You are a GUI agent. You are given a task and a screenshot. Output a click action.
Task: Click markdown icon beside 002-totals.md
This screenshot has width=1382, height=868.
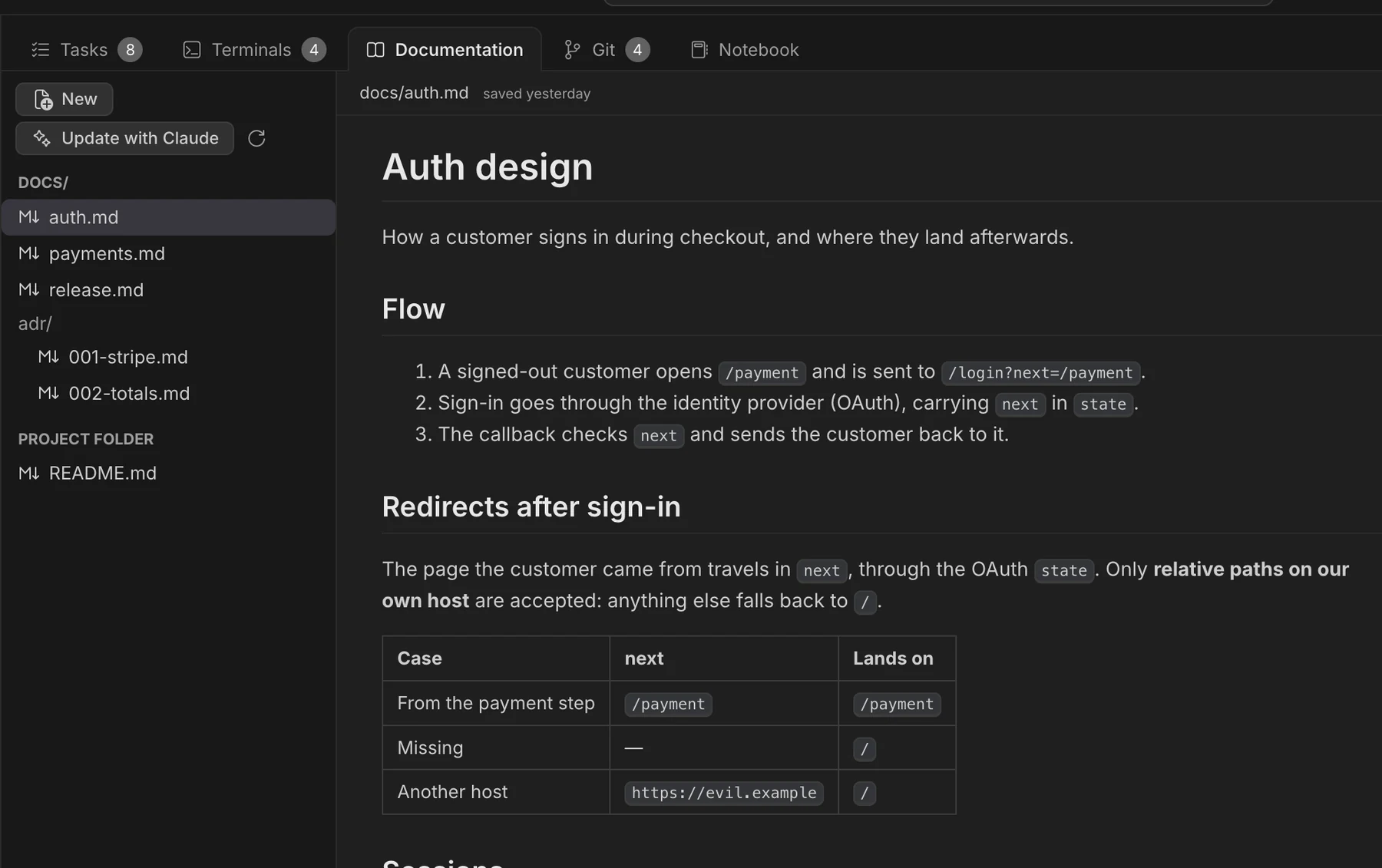pyautogui.click(x=49, y=393)
